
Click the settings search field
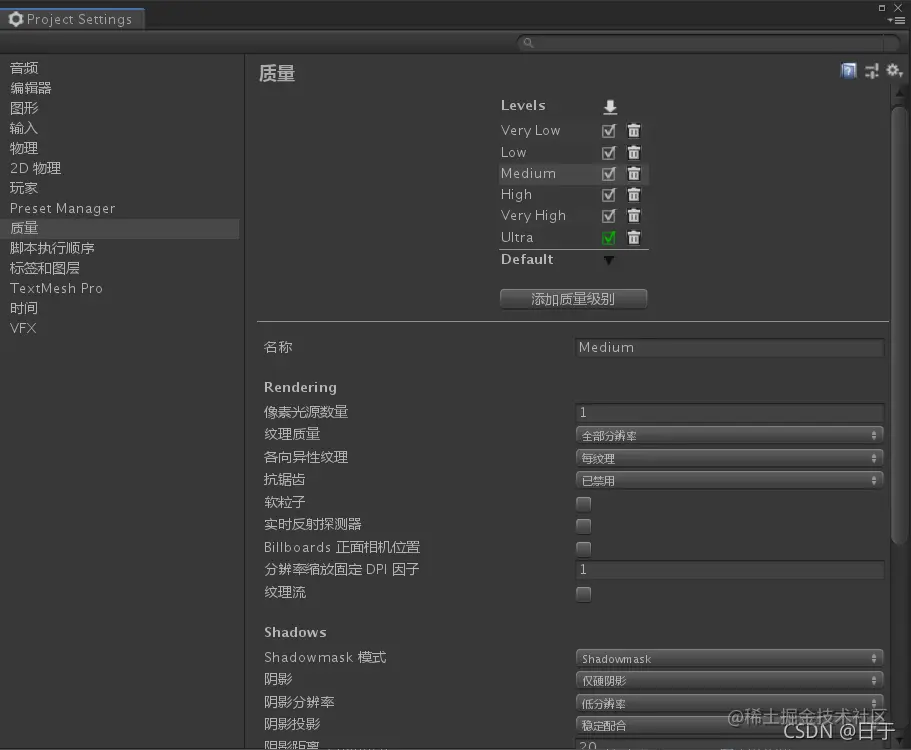709,42
